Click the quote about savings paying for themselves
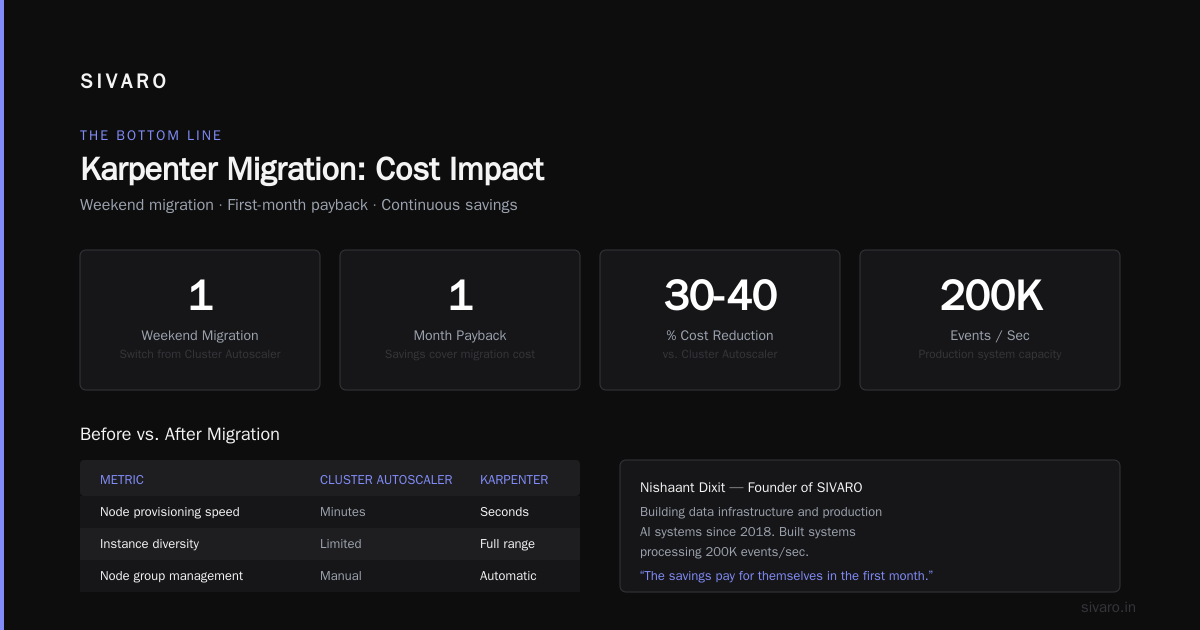 [786, 576]
